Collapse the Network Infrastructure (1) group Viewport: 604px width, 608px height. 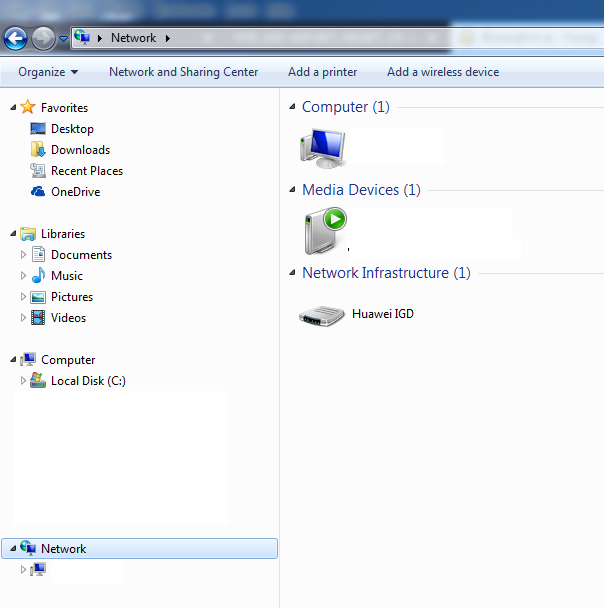coord(293,273)
